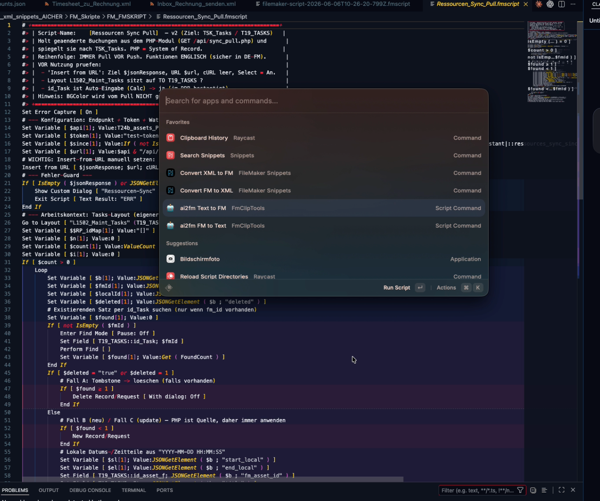Click the 'Else' statement on line 50

tap(54, 412)
